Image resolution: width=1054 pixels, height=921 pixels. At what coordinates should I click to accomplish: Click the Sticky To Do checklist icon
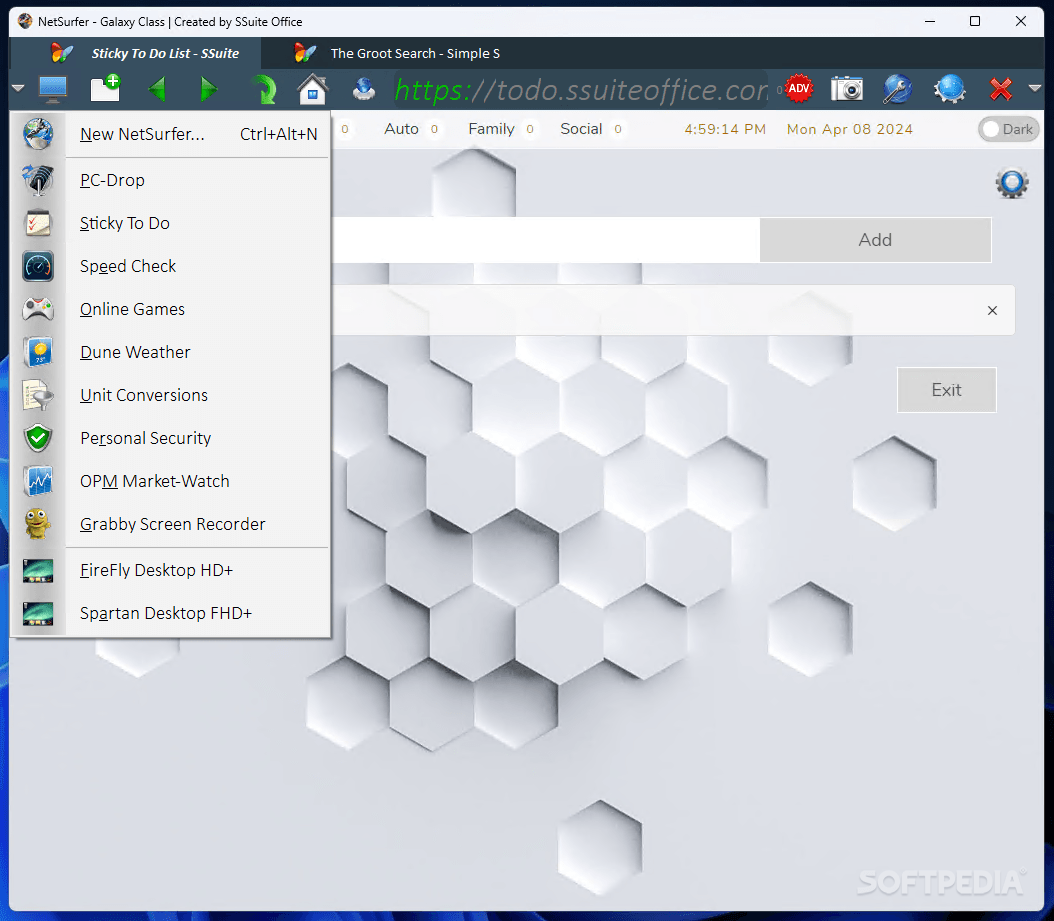[x=38, y=223]
